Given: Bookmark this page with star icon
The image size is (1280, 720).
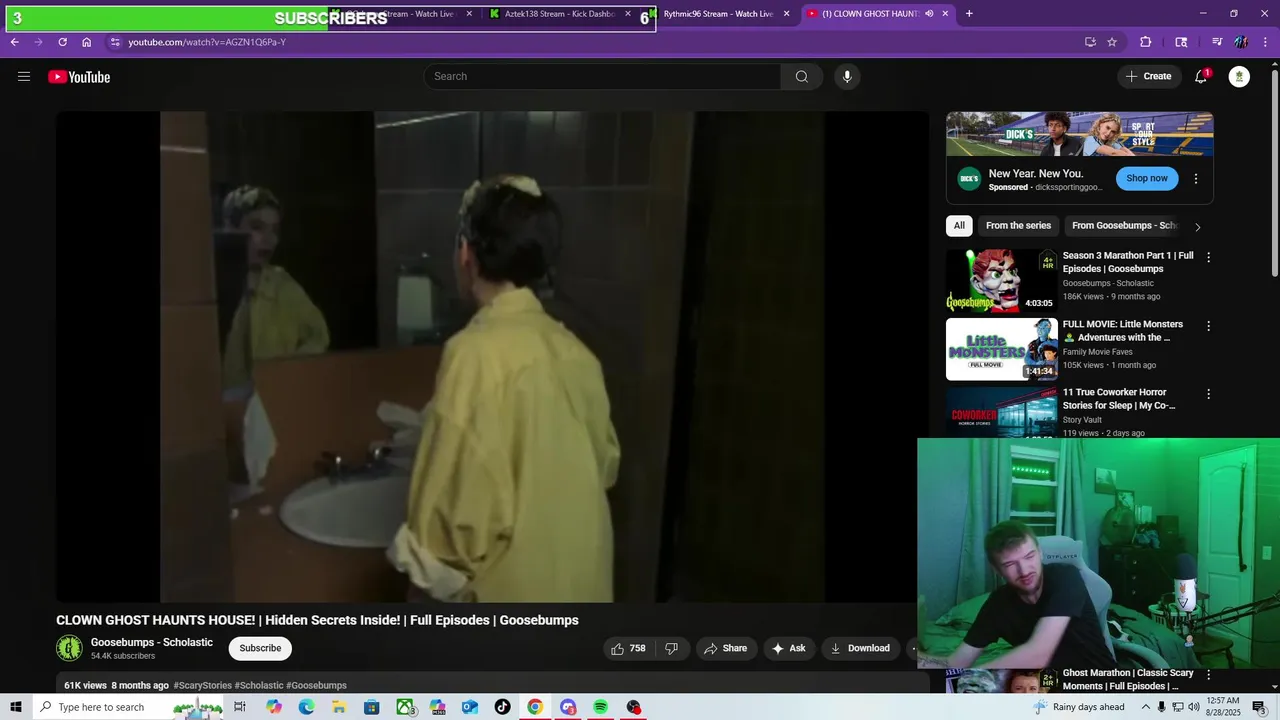Looking at the screenshot, I should (1112, 42).
